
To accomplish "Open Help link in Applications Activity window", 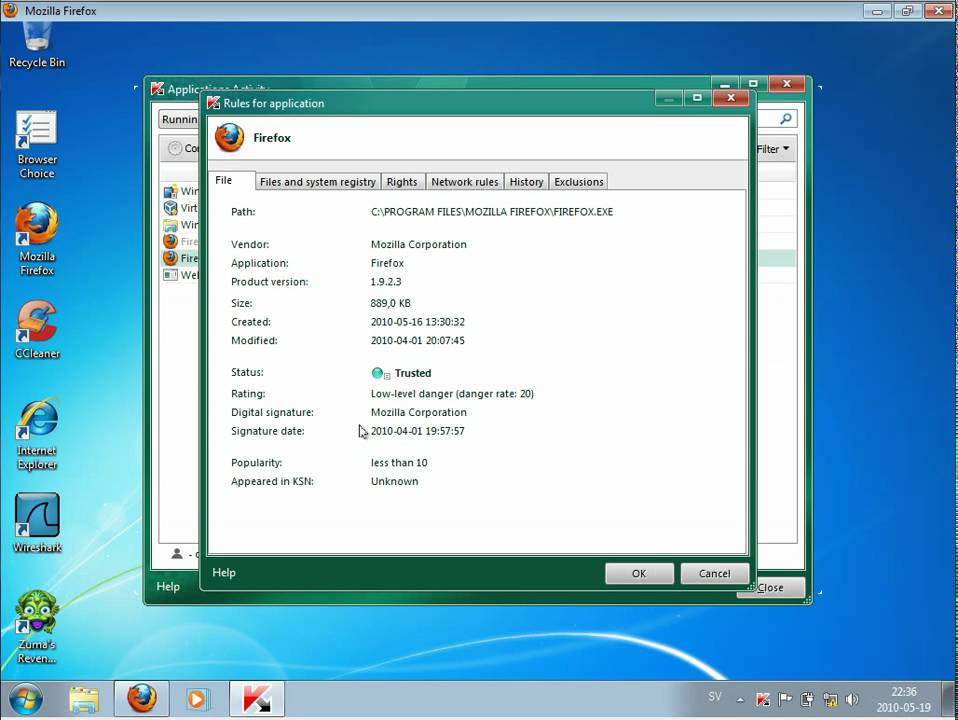I will click(168, 587).
